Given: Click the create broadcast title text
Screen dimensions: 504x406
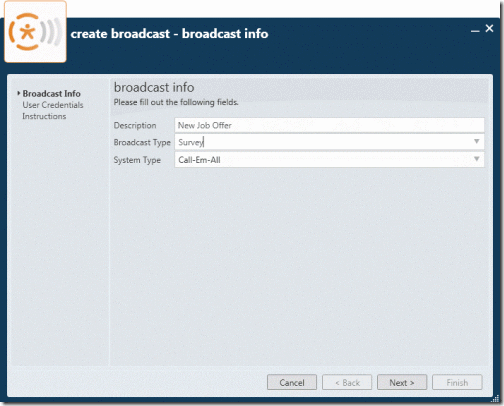Looking at the screenshot, I should [x=169, y=34].
